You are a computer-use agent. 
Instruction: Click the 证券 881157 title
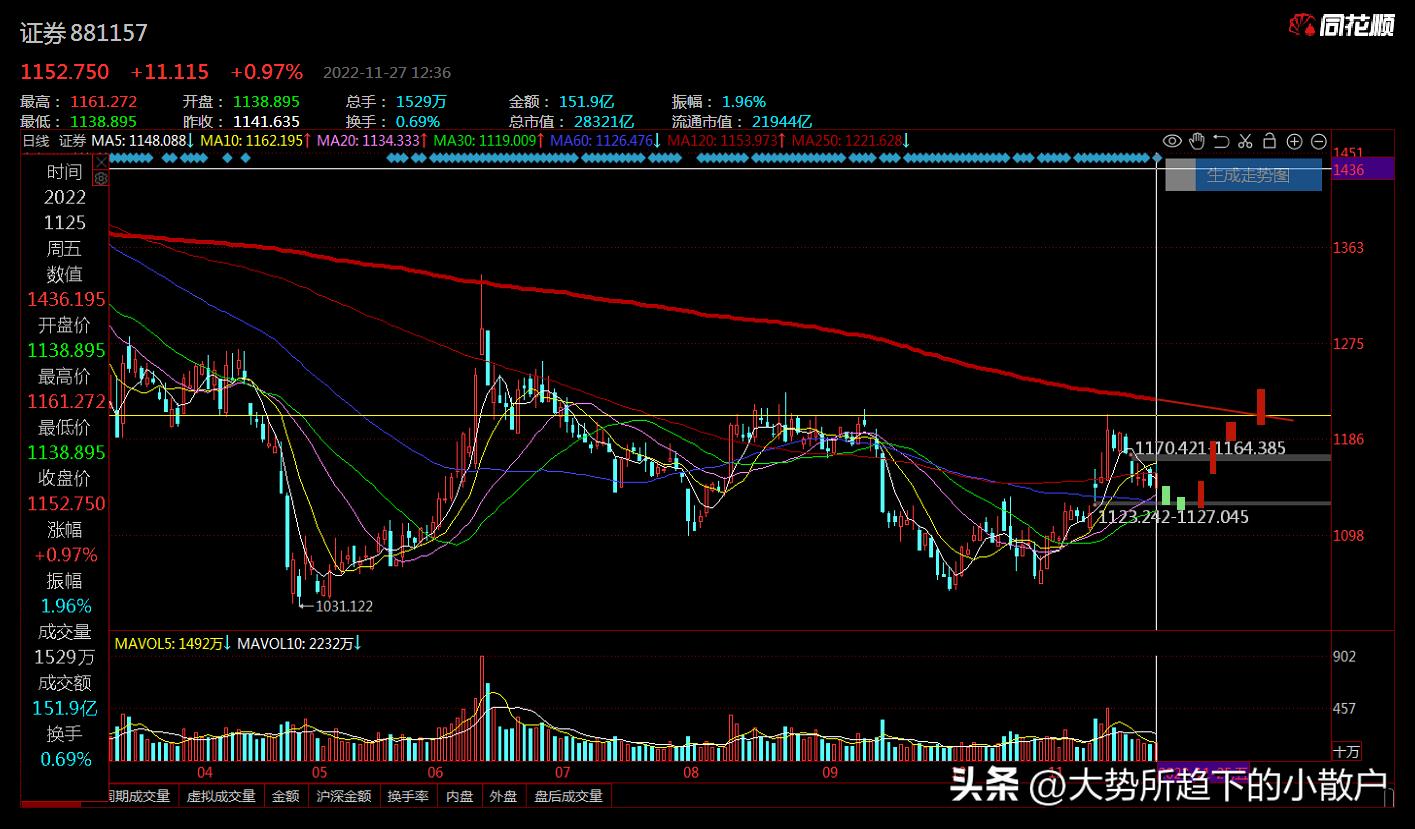[84, 33]
